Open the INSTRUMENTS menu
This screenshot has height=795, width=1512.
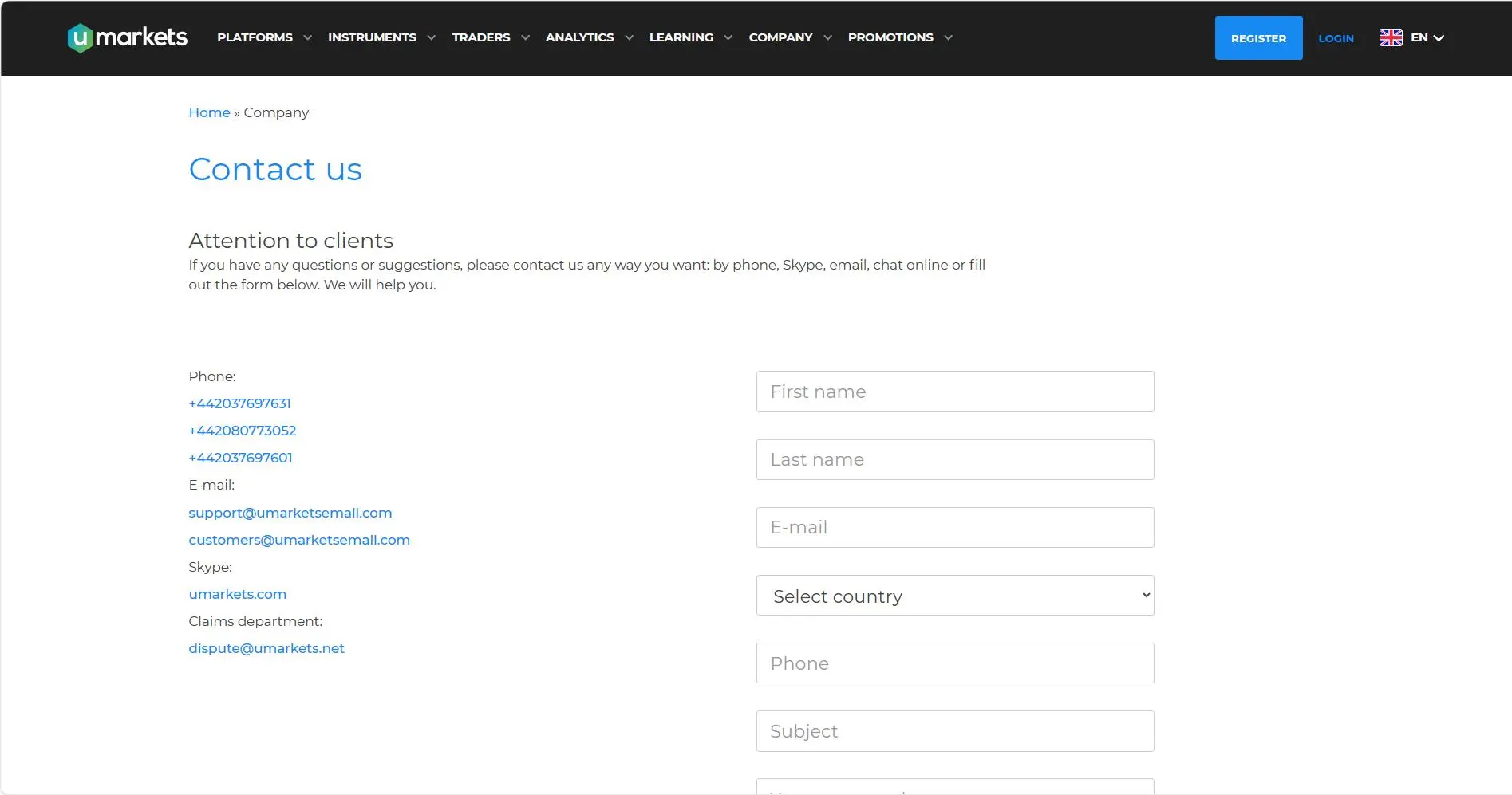tap(372, 37)
